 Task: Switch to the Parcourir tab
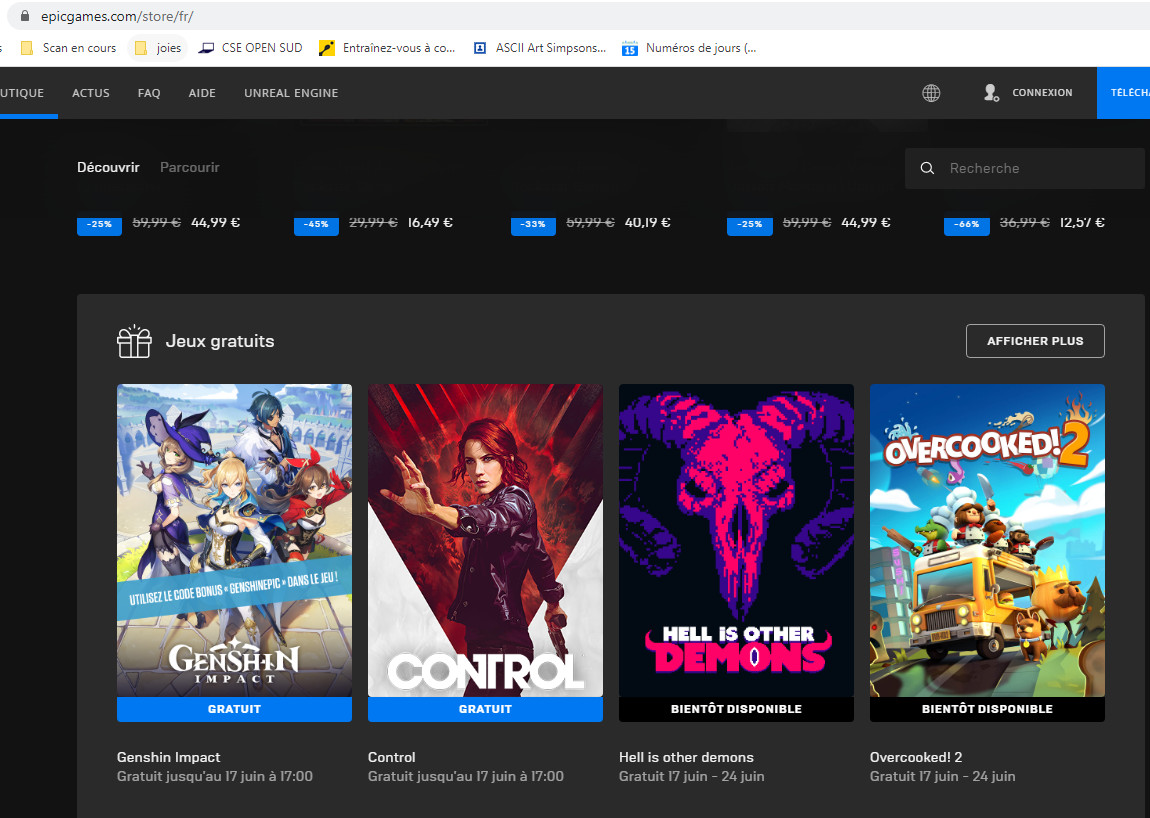click(190, 167)
